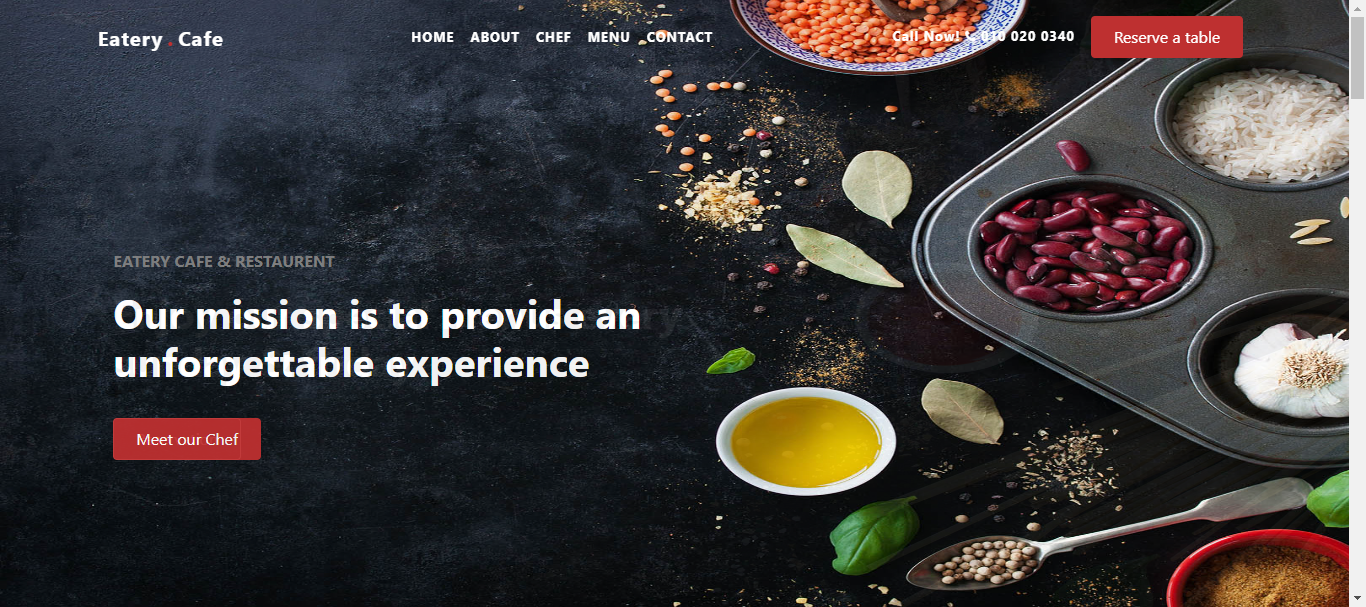
Task: Click the Call Now! text
Action: click(926, 36)
